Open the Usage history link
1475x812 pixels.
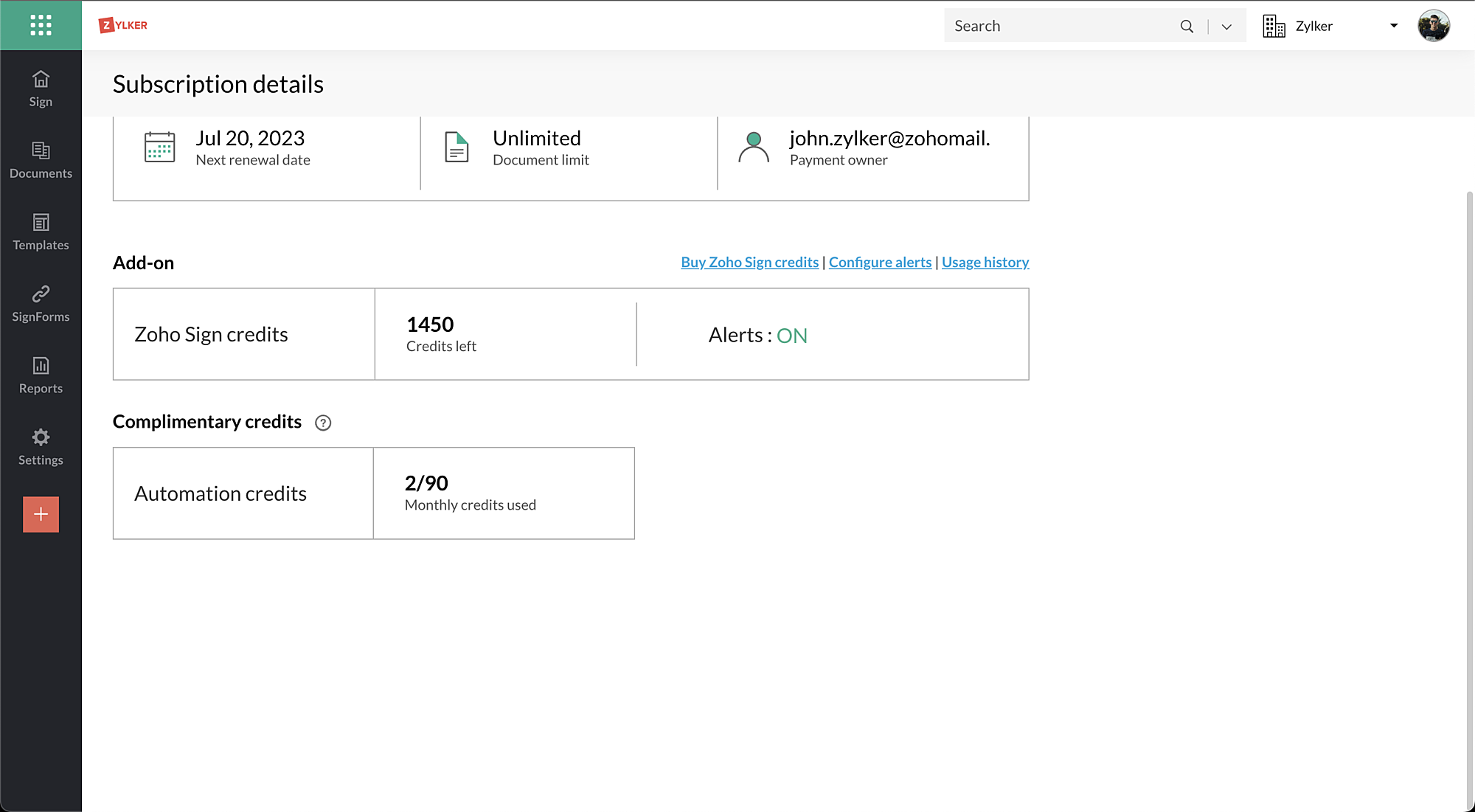pyautogui.click(x=985, y=262)
